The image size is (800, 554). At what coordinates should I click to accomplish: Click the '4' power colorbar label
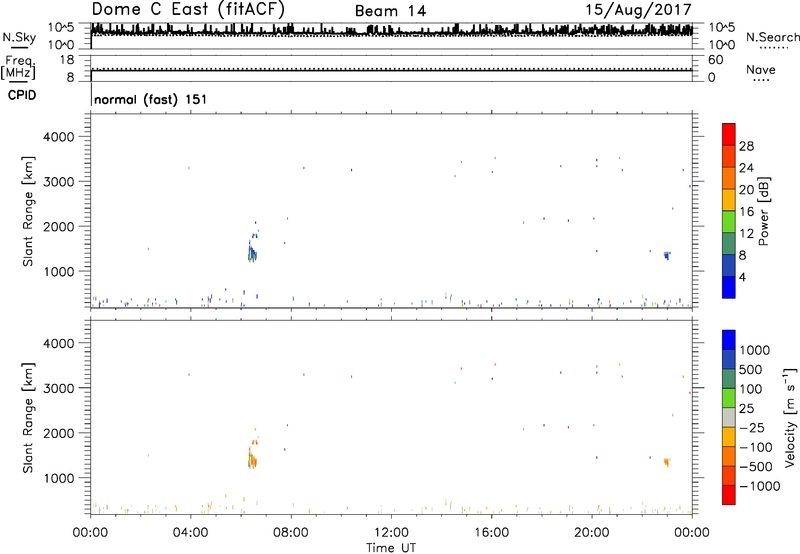[x=742, y=277]
